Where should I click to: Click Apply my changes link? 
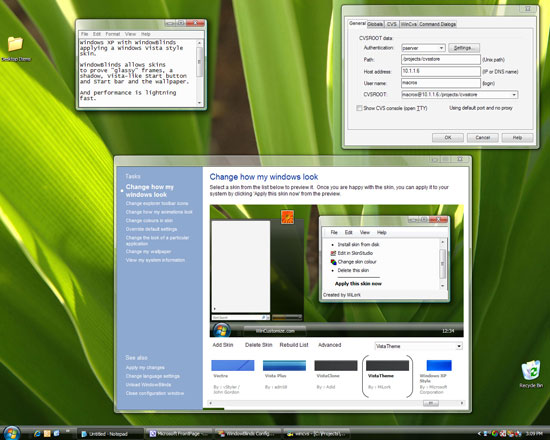click(x=145, y=367)
